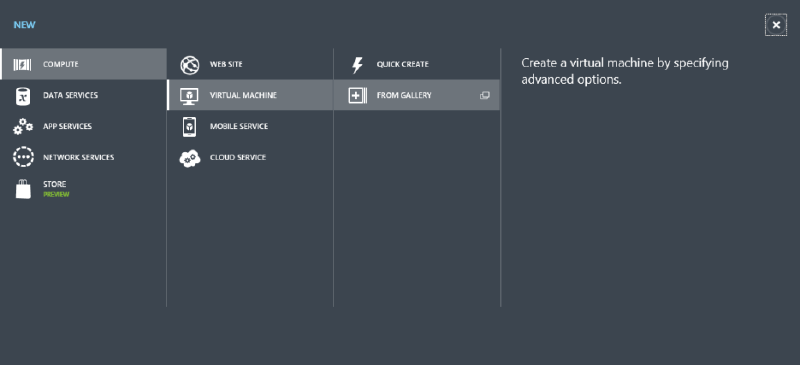This screenshot has width=800, height=365.
Task: Click the Compute barcode icon
Action: click(x=22, y=64)
